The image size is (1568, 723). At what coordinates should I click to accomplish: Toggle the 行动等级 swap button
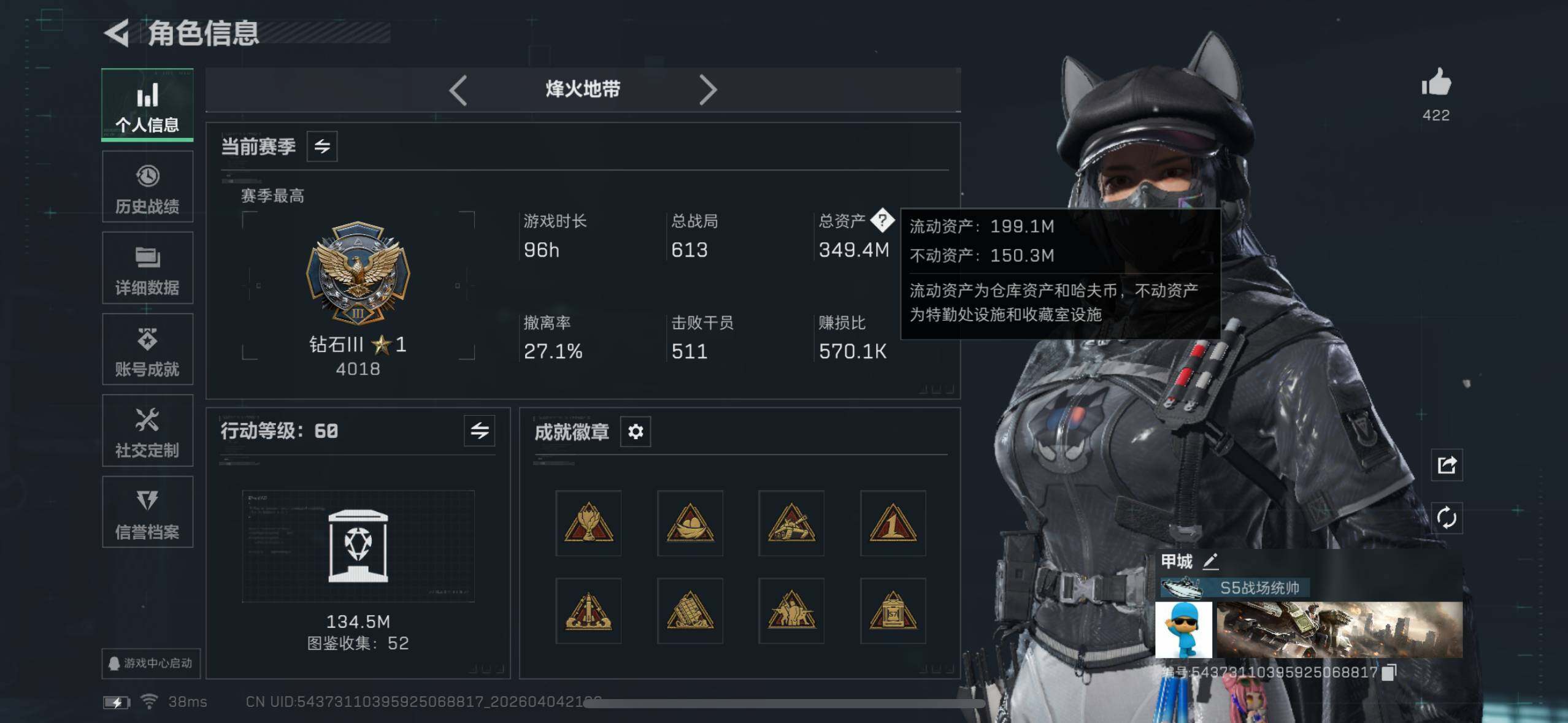480,430
